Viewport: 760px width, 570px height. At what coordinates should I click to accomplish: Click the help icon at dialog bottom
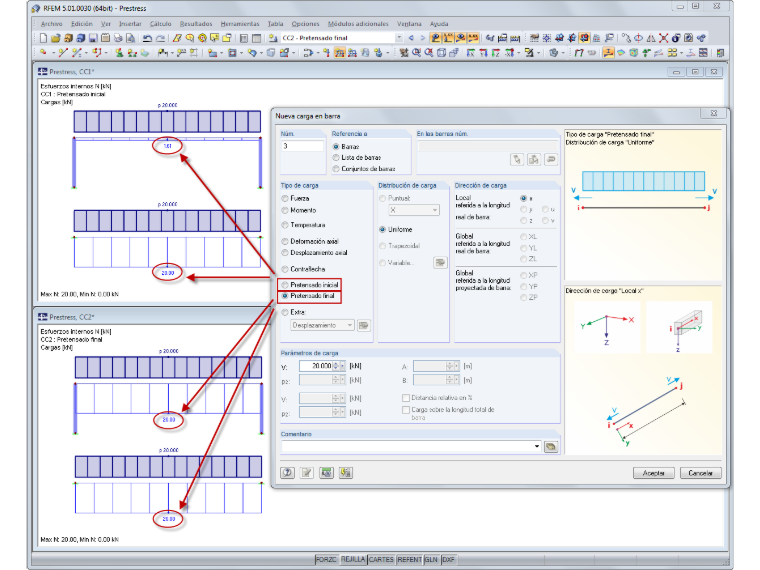tap(287, 473)
